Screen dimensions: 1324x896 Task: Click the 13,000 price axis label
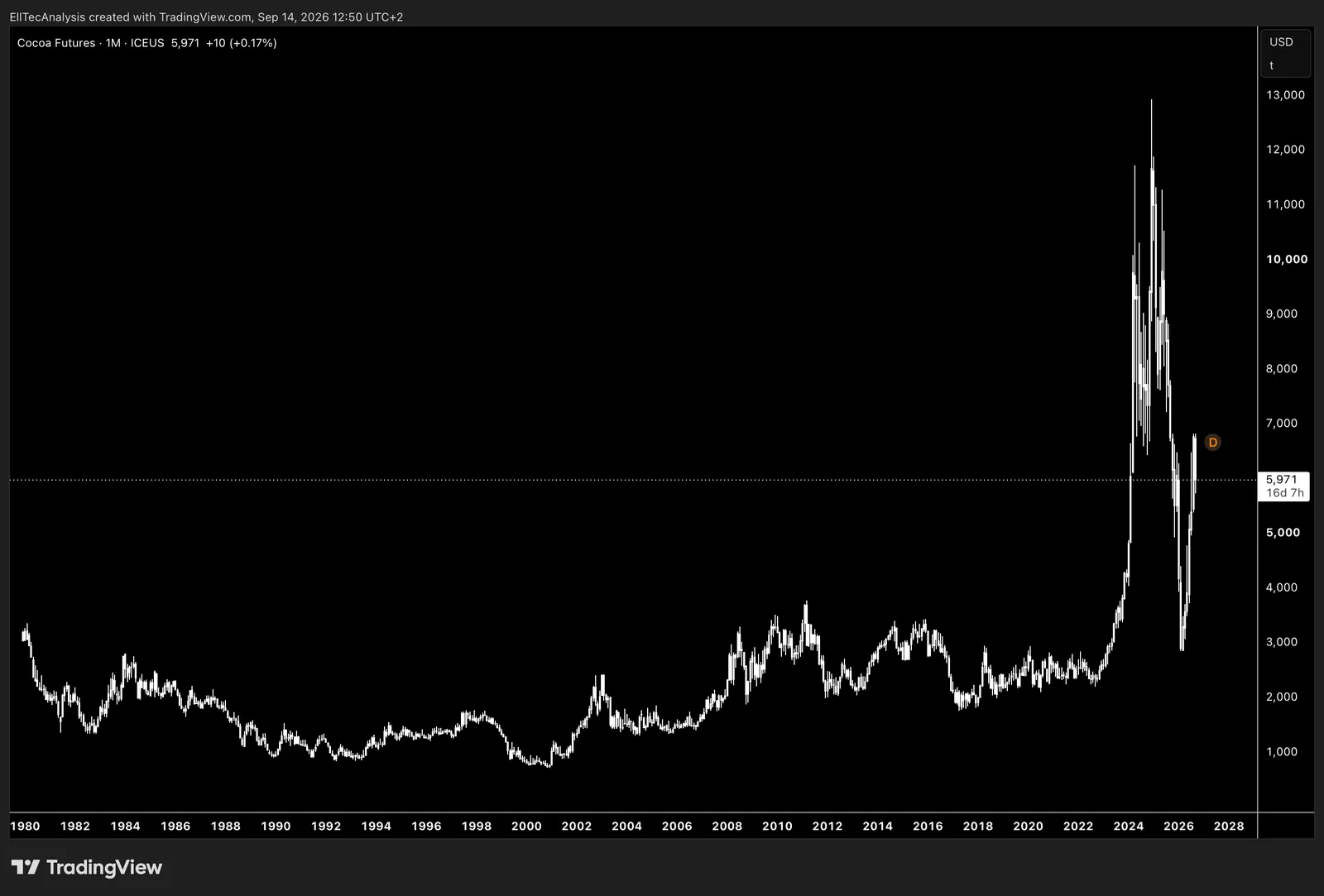tap(1285, 95)
